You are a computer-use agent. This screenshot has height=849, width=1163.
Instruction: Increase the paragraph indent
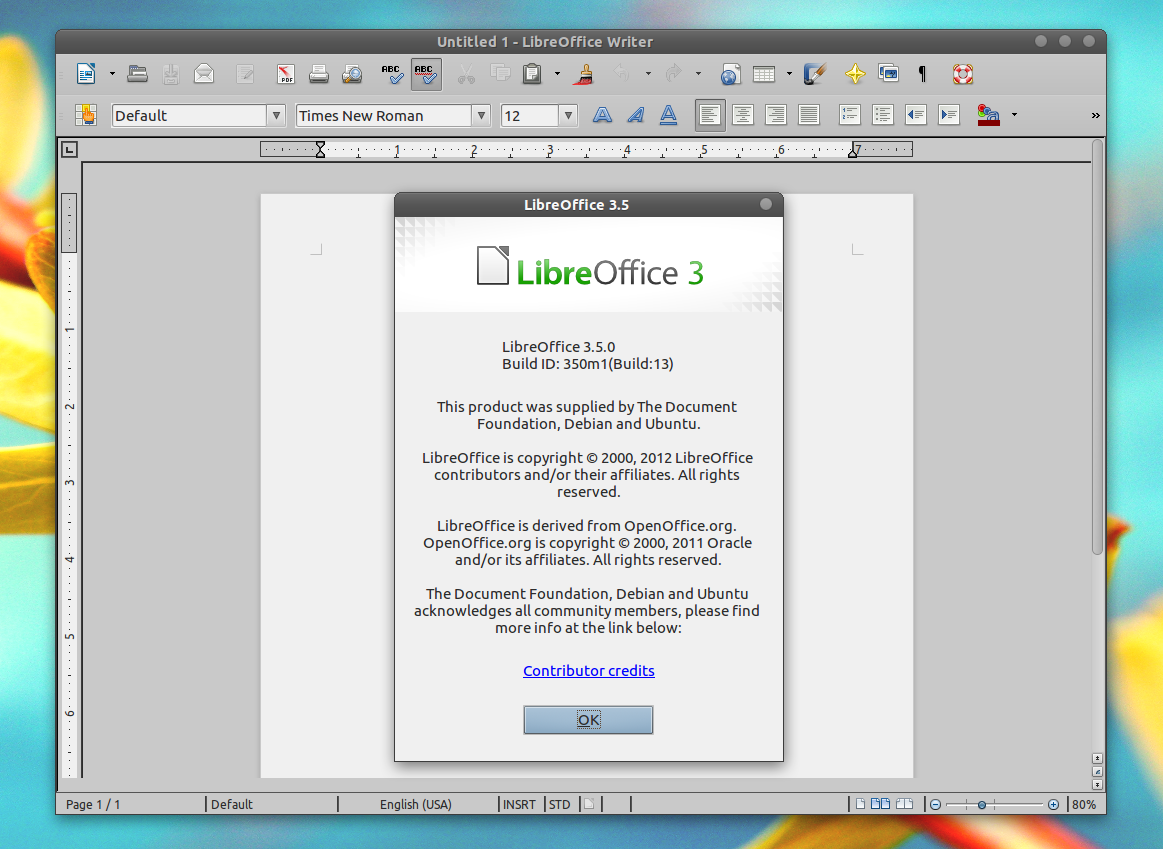(949, 115)
